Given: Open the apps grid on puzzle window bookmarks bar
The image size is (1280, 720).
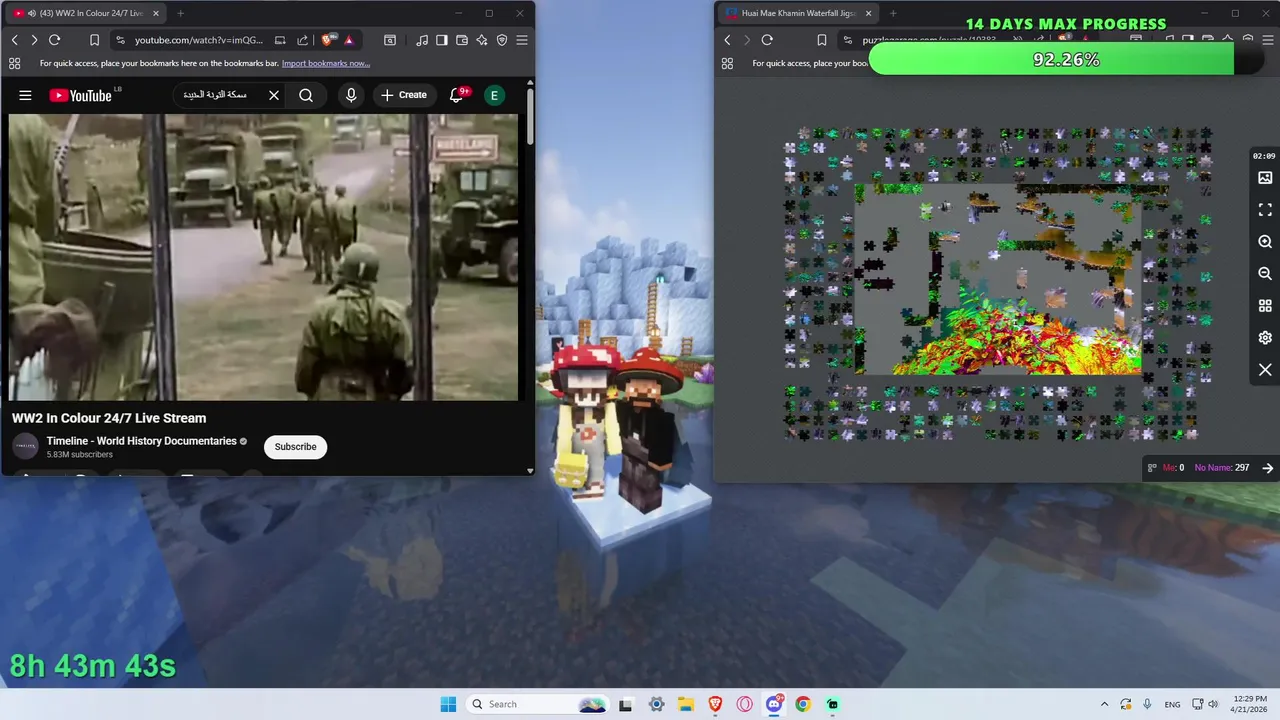Looking at the screenshot, I should [x=727, y=63].
